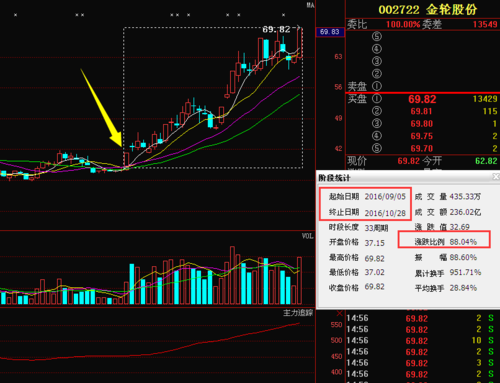
Task: Select stock title 002722 金轮股份
Action: click(428, 10)
